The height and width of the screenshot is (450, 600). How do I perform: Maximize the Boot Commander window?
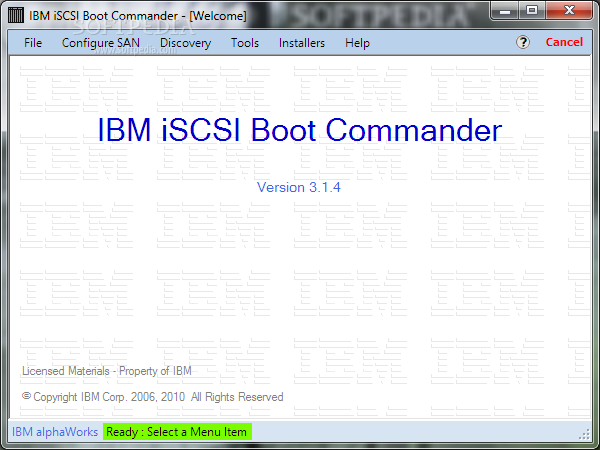pyautogui.click(x=532, y=11)
